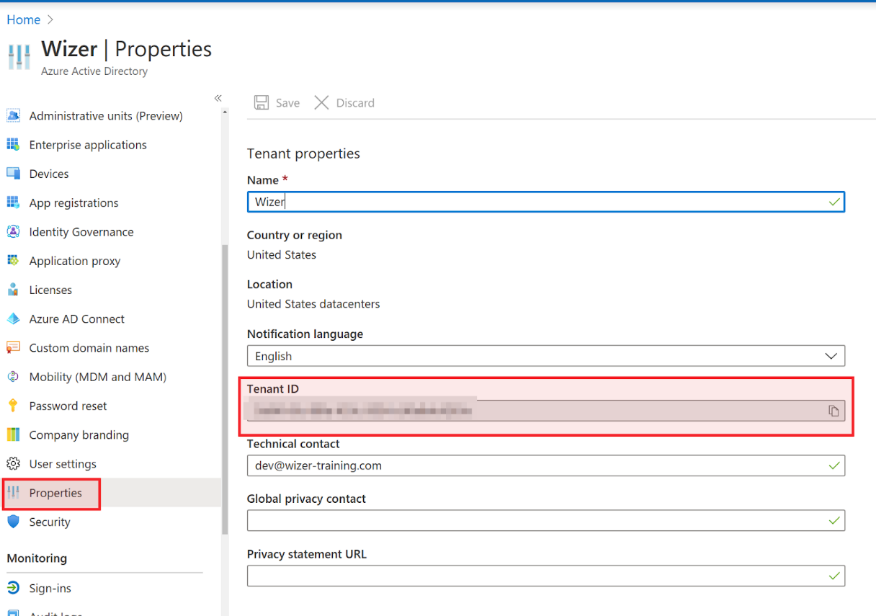Click the Devices icon in sidebar
The width and height of the screenshot is (876, 616).
coord(13,174)
